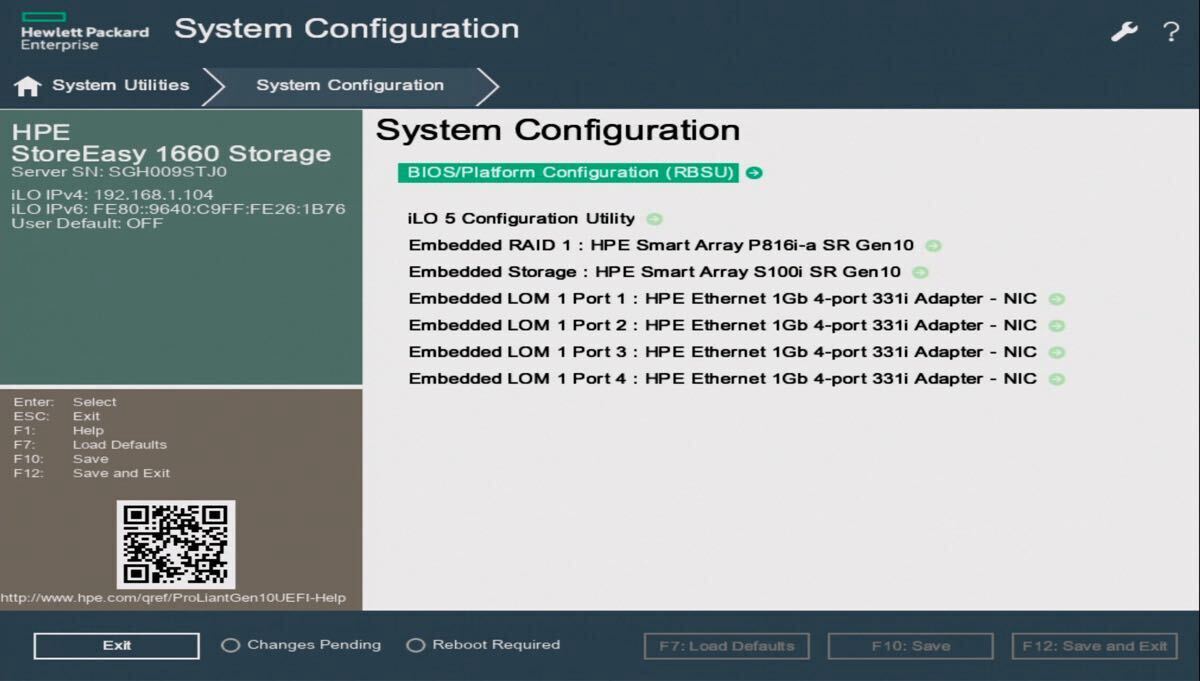1200x681 pixels.
Task: Click the ESC: Exit key hint
Action: point(57,416)
